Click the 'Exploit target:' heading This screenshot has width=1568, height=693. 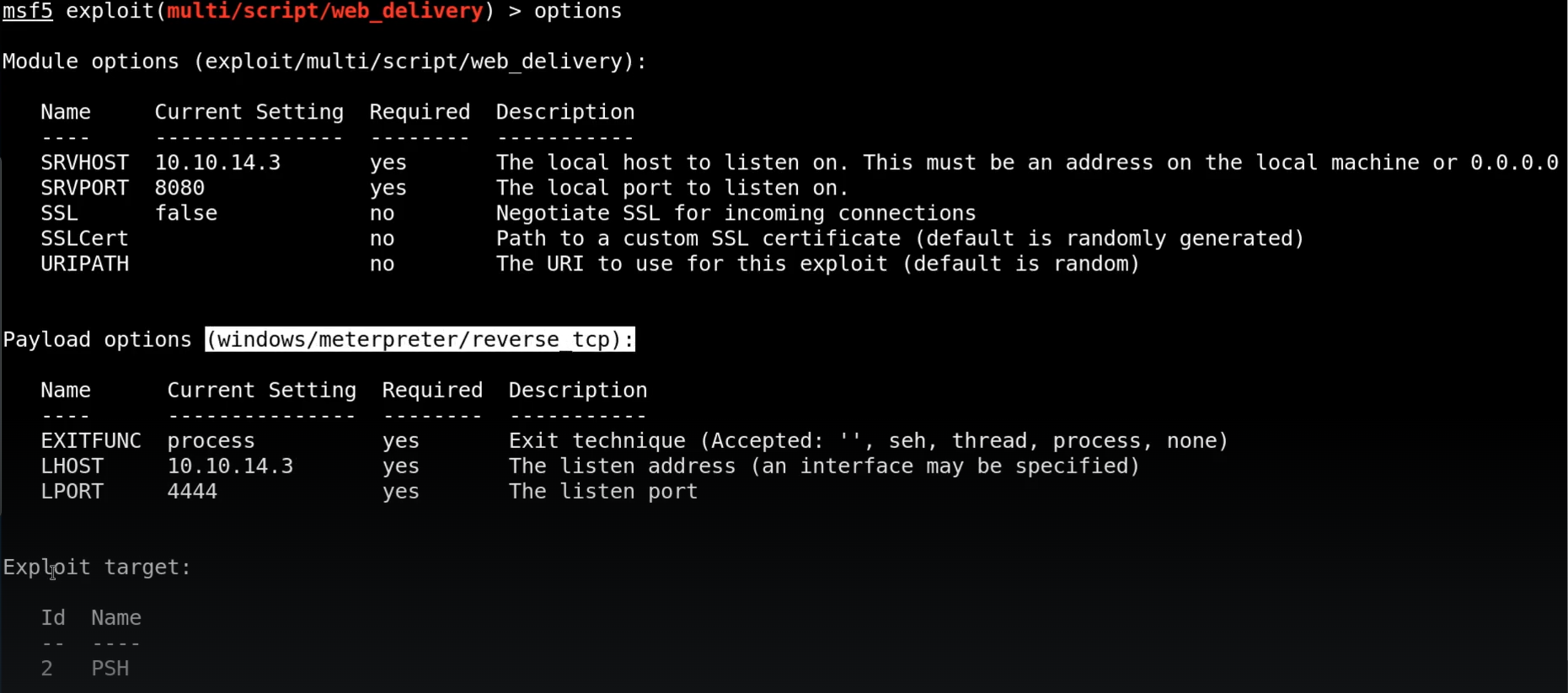pos(97,567)
